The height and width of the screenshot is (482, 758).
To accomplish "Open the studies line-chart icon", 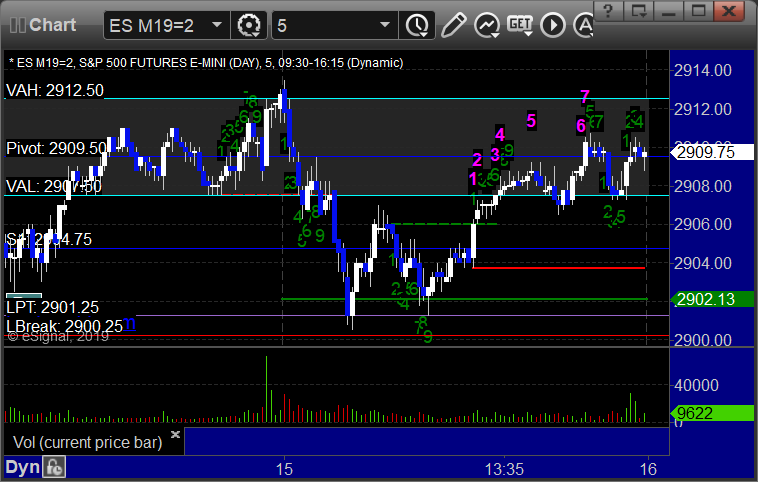I will click(486, 25).
